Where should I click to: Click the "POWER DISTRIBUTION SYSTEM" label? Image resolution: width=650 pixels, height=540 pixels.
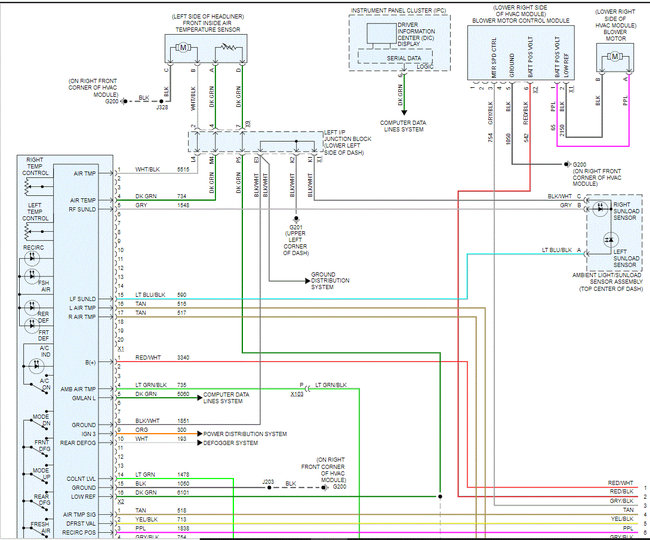coord(245,434)
